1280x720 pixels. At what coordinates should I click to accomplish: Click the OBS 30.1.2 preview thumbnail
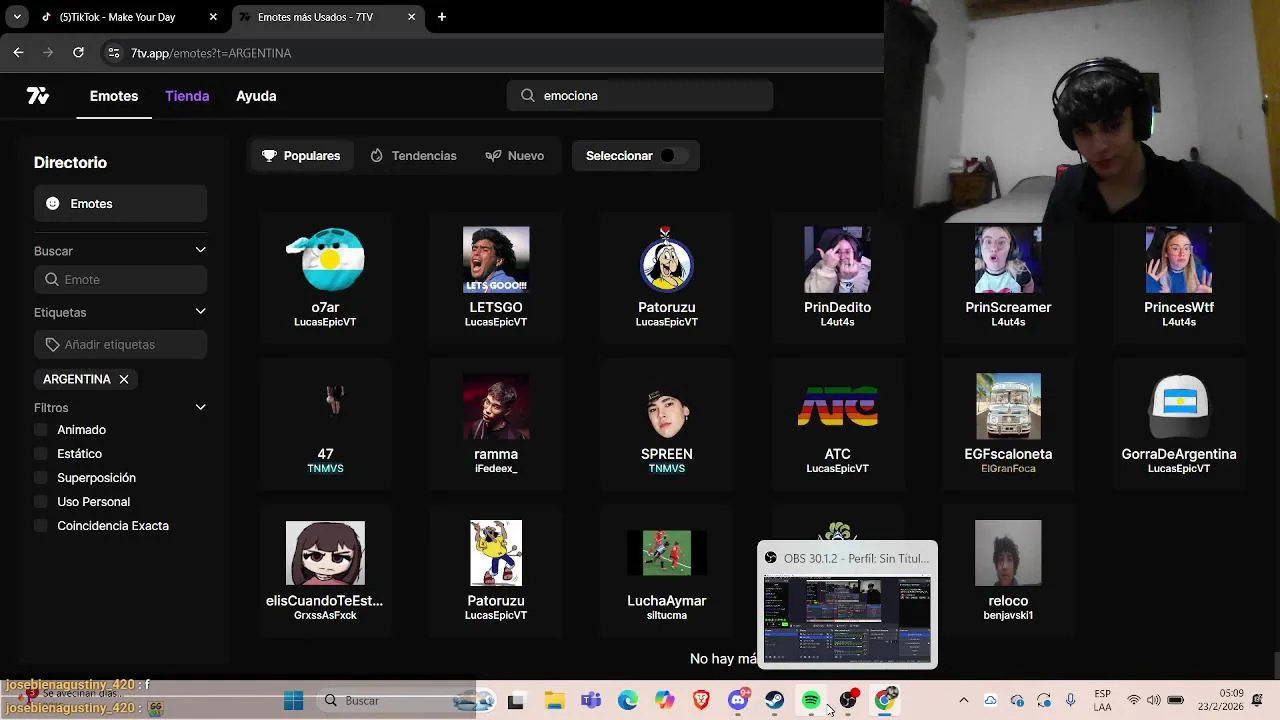pyautogui.click(x=847, y=618)
